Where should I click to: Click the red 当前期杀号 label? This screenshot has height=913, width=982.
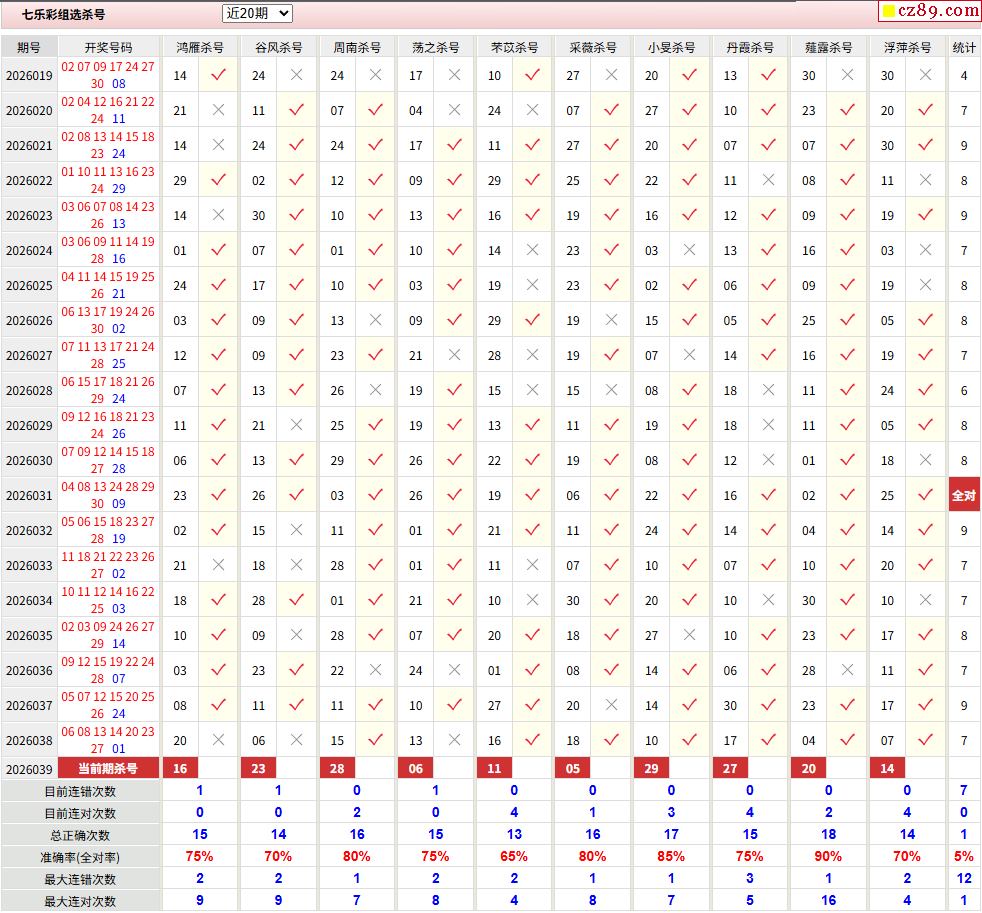click(x=108, y=768)
